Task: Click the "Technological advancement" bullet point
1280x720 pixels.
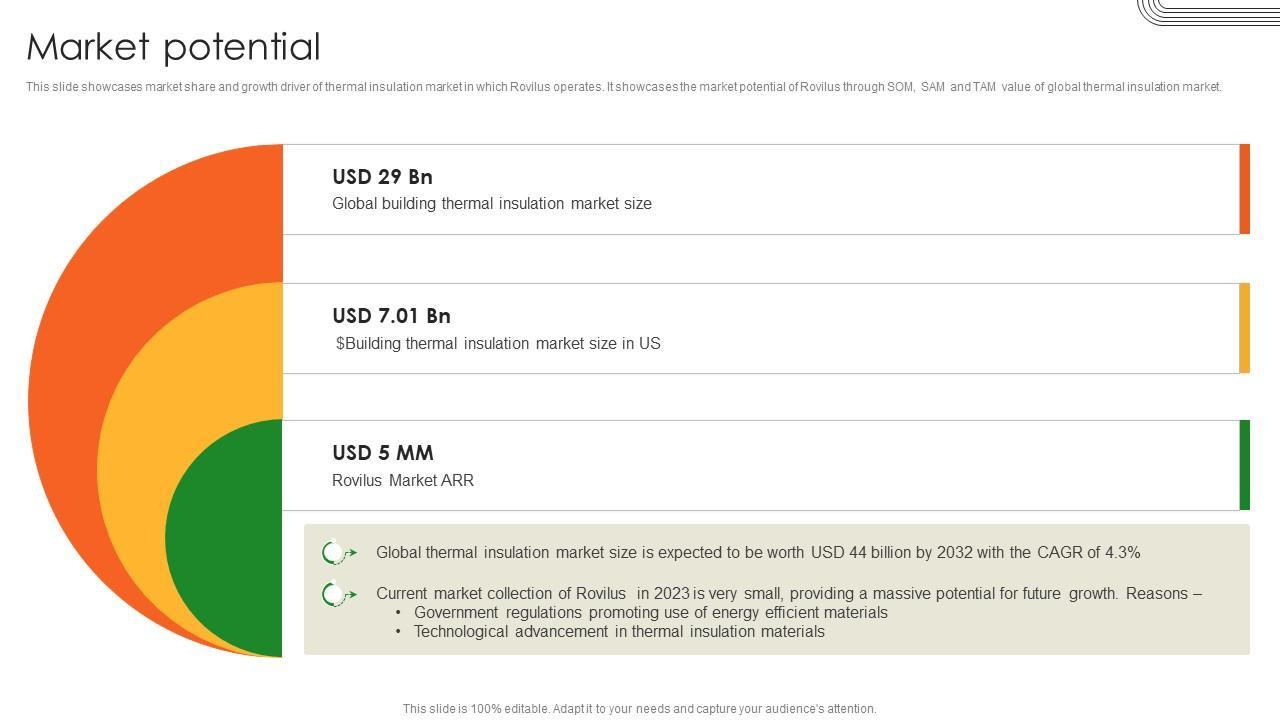Action: tap(619, 632)
